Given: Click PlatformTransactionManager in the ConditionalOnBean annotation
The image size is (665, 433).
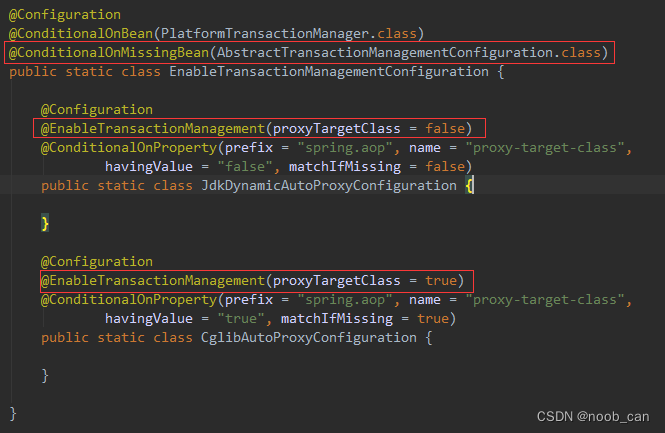Looking at the screenshot, I should (265, 34).
